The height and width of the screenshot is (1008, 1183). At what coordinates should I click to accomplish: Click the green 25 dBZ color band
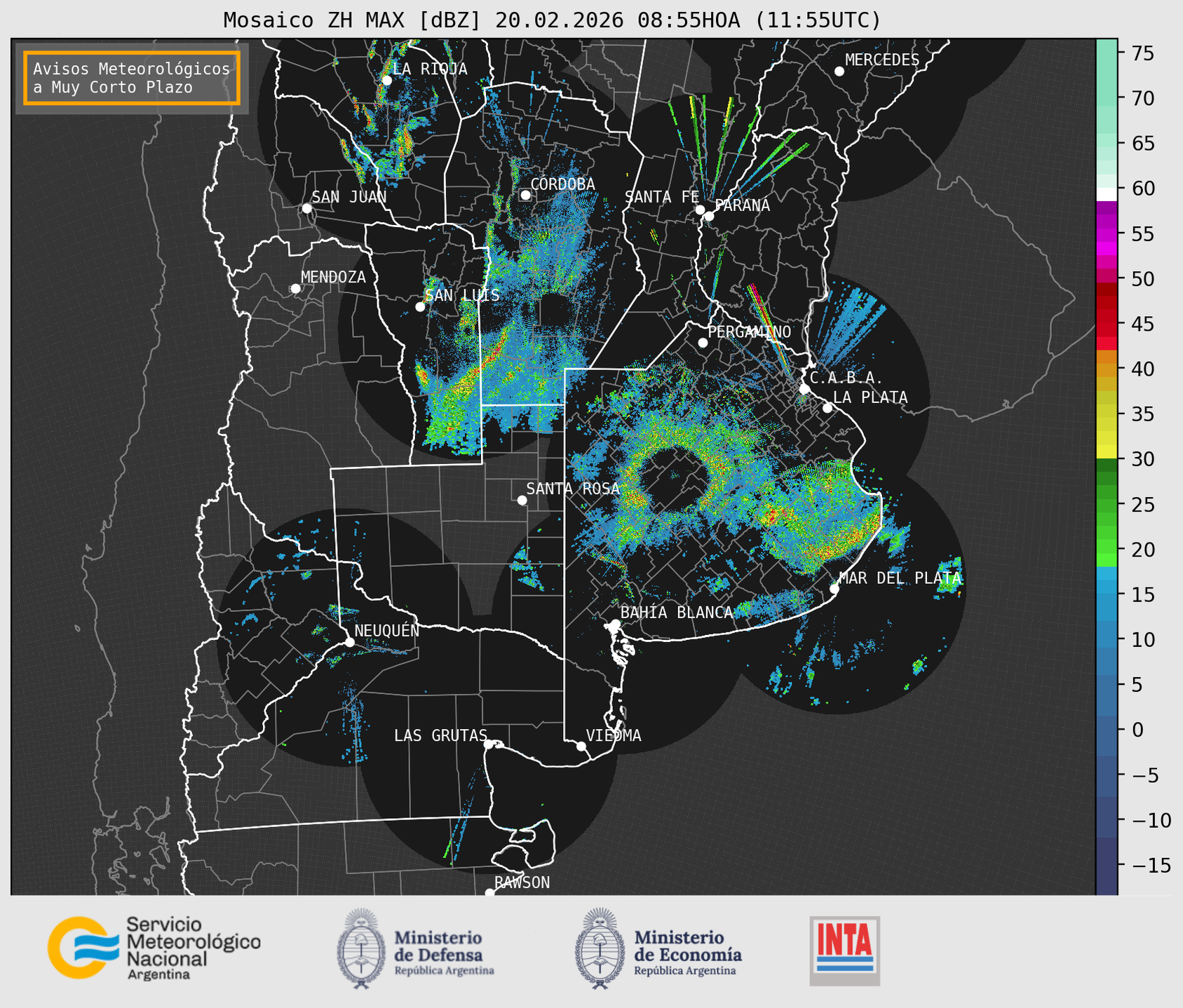[1107, 505]
